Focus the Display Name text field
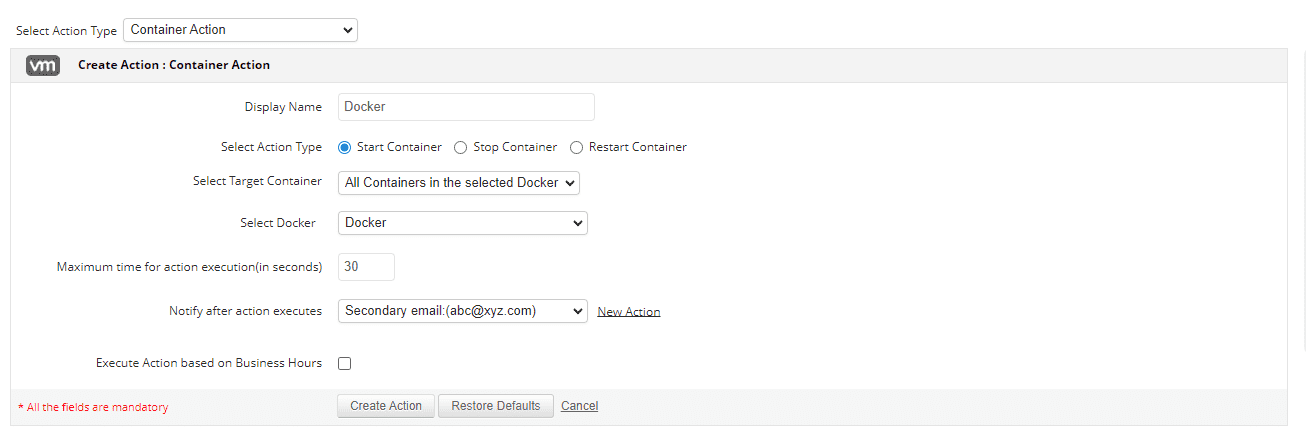1306x432 pixels. point(466,107)
